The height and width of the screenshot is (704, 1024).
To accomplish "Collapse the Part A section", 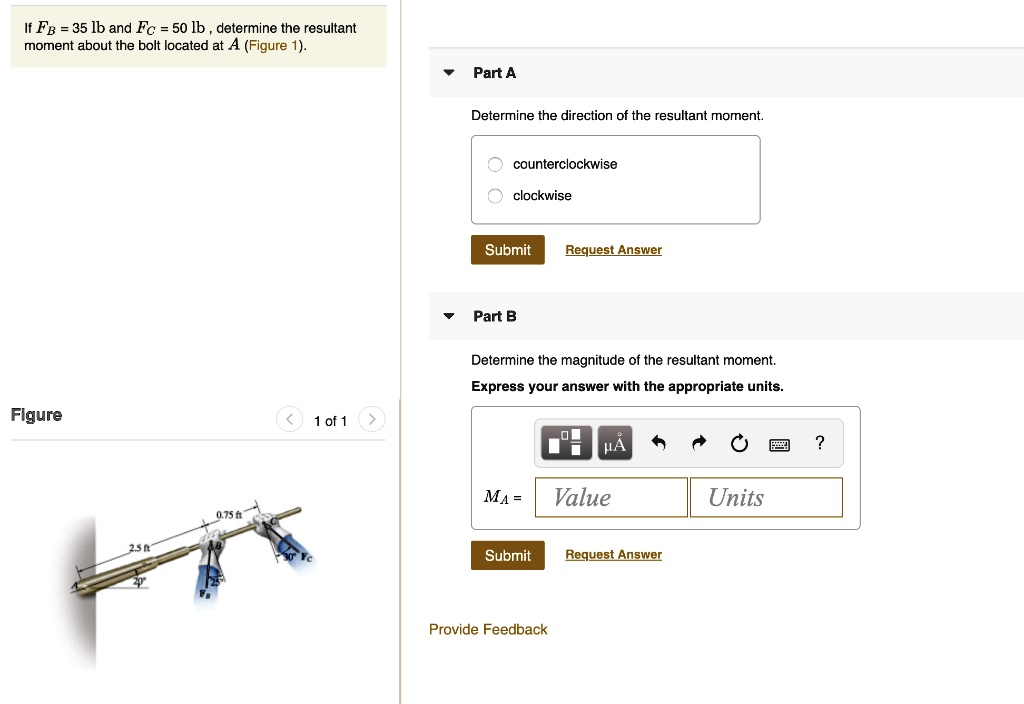I will pos(449,73).
